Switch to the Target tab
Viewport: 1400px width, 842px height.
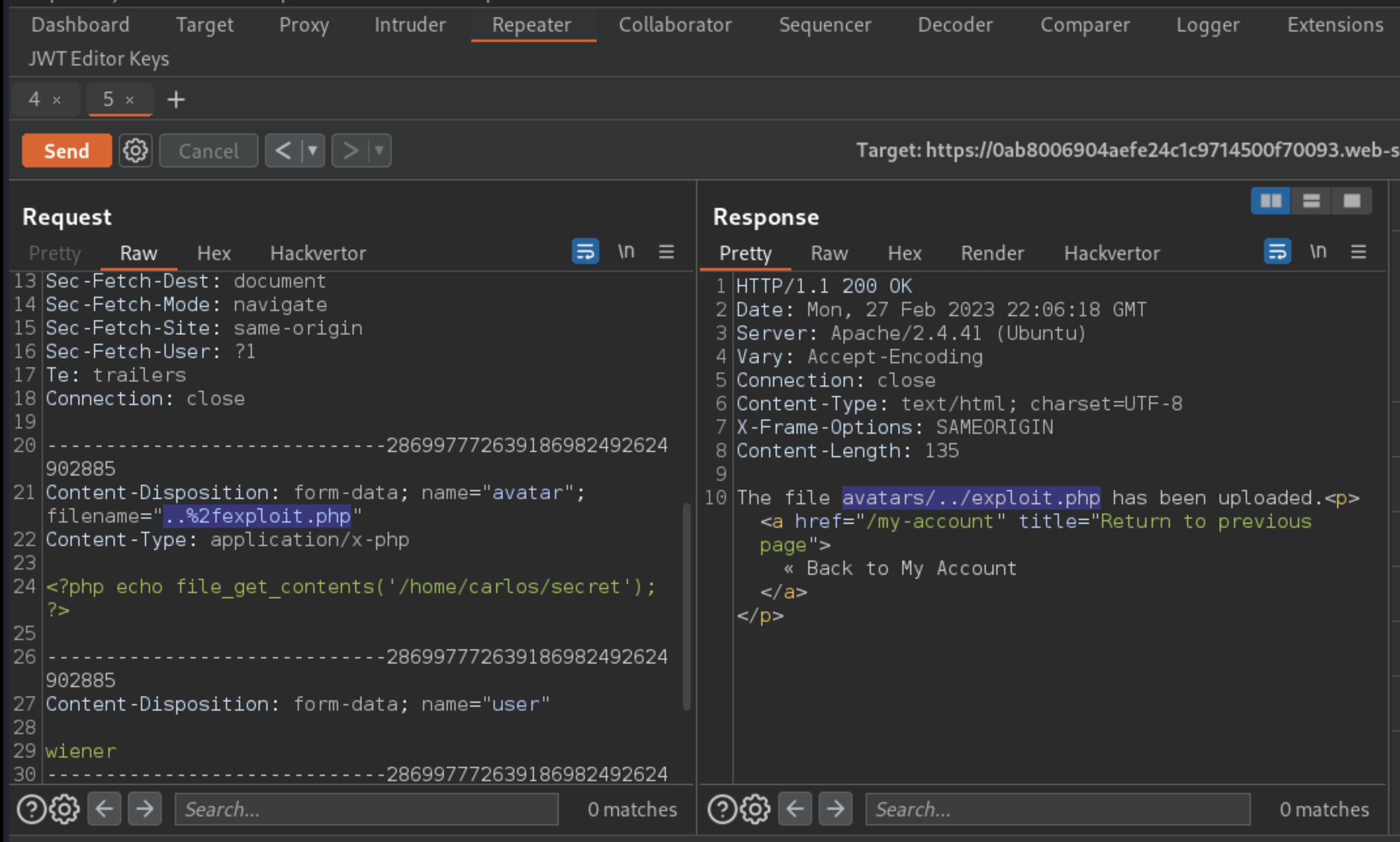pos(204,25)
